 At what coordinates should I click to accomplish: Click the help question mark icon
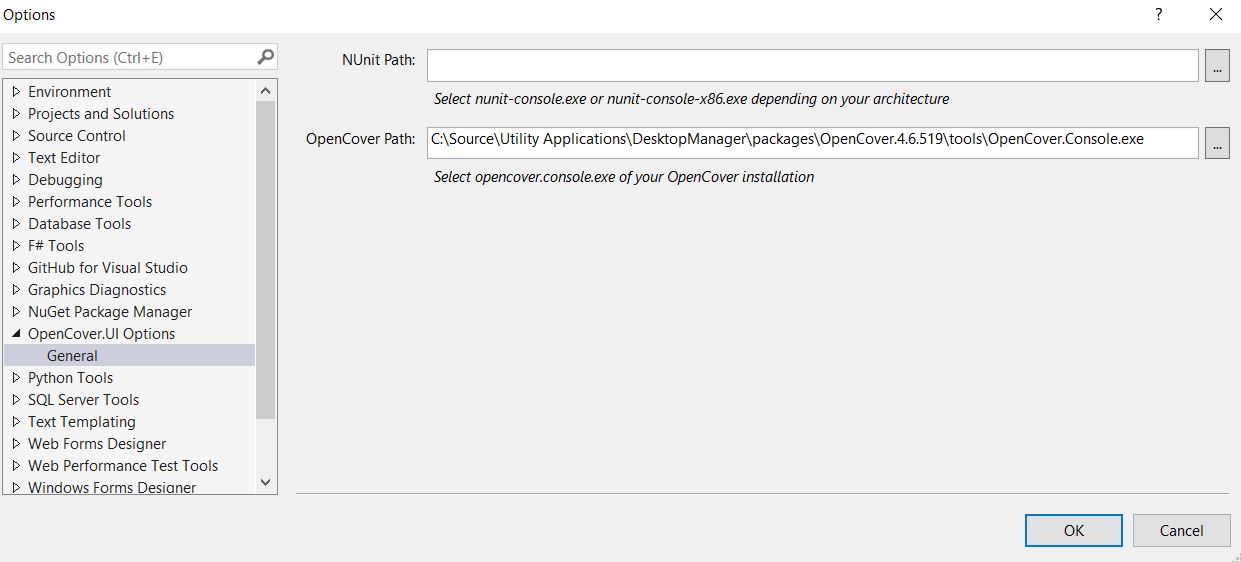(1159, 15)
